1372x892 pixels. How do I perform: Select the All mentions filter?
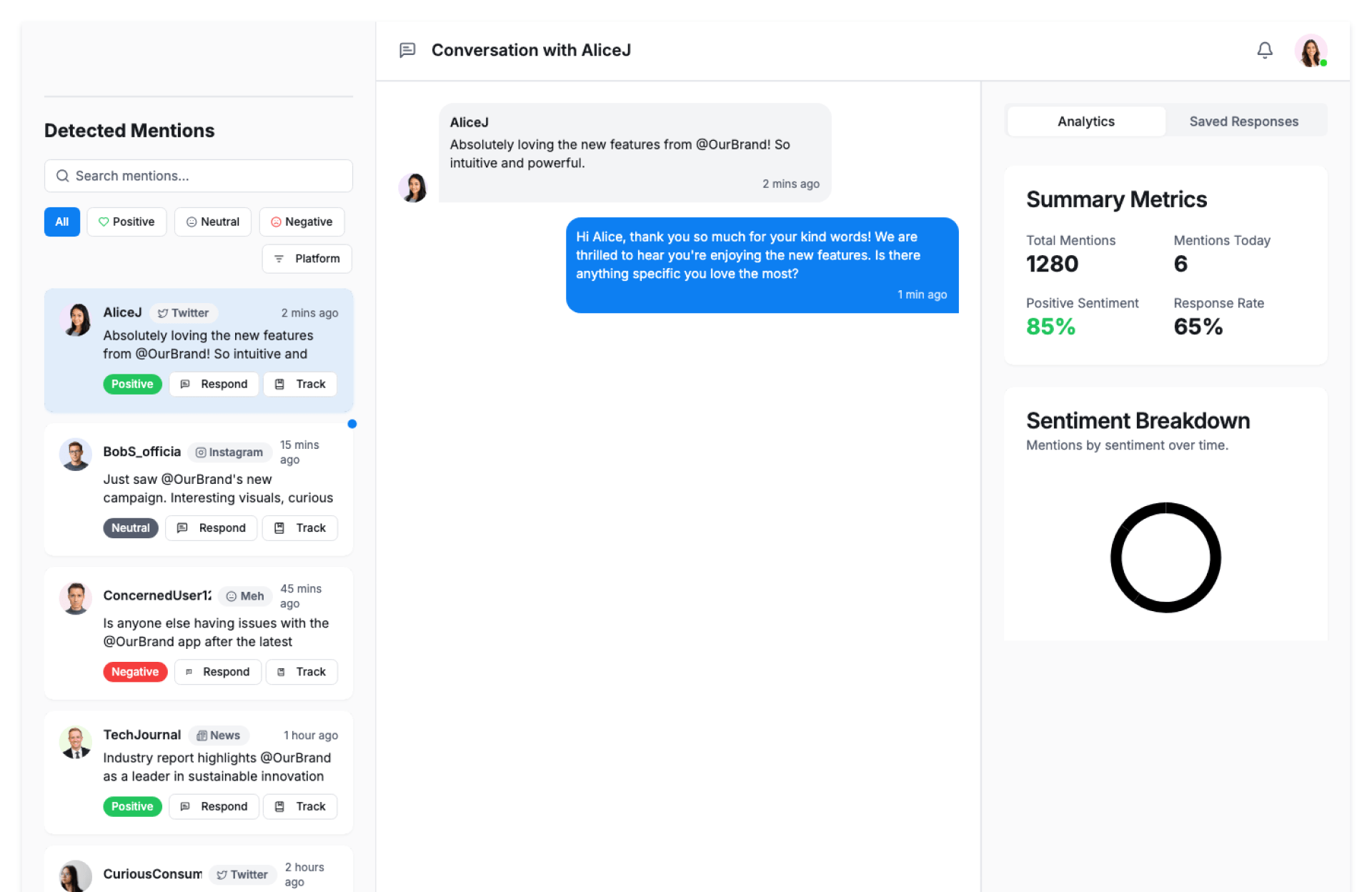(62, 222)
